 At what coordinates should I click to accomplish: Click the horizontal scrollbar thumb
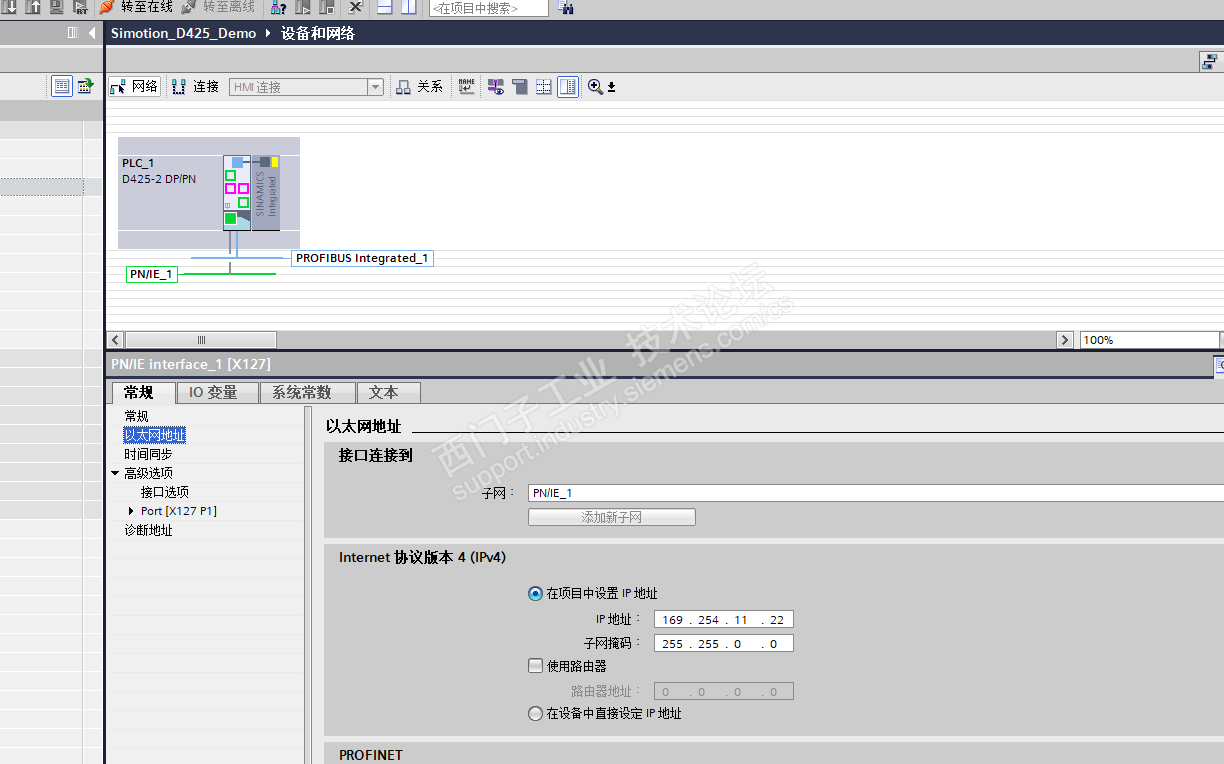pos(201,340)
